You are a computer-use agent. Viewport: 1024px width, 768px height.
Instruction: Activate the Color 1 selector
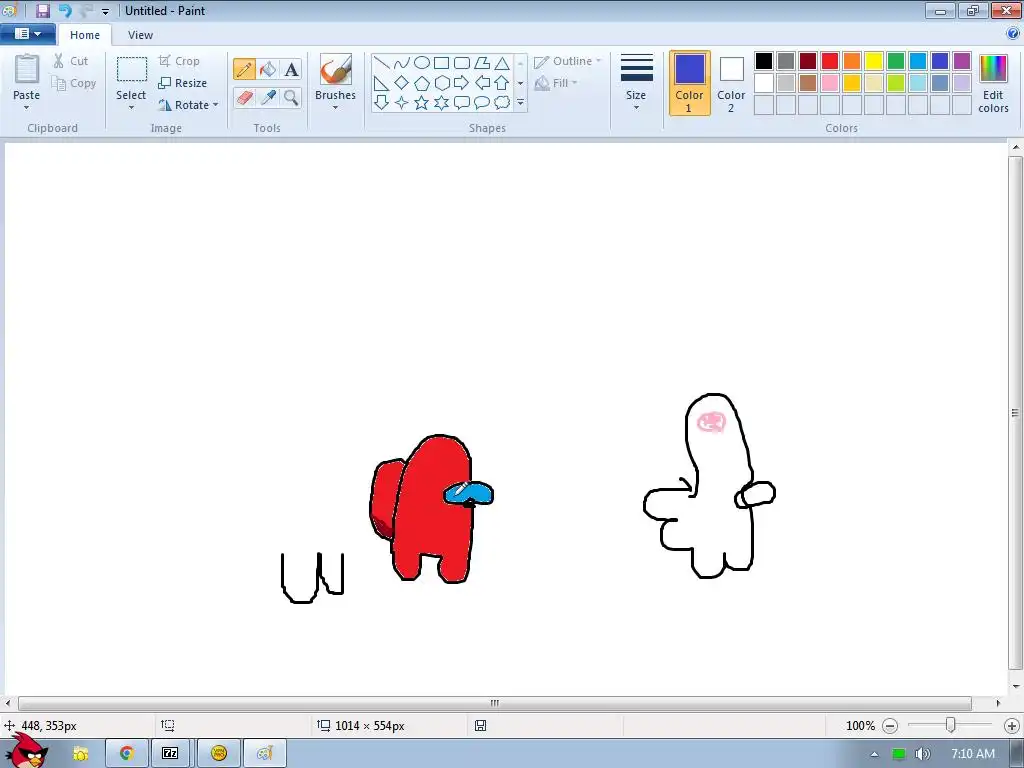(690, 84)
